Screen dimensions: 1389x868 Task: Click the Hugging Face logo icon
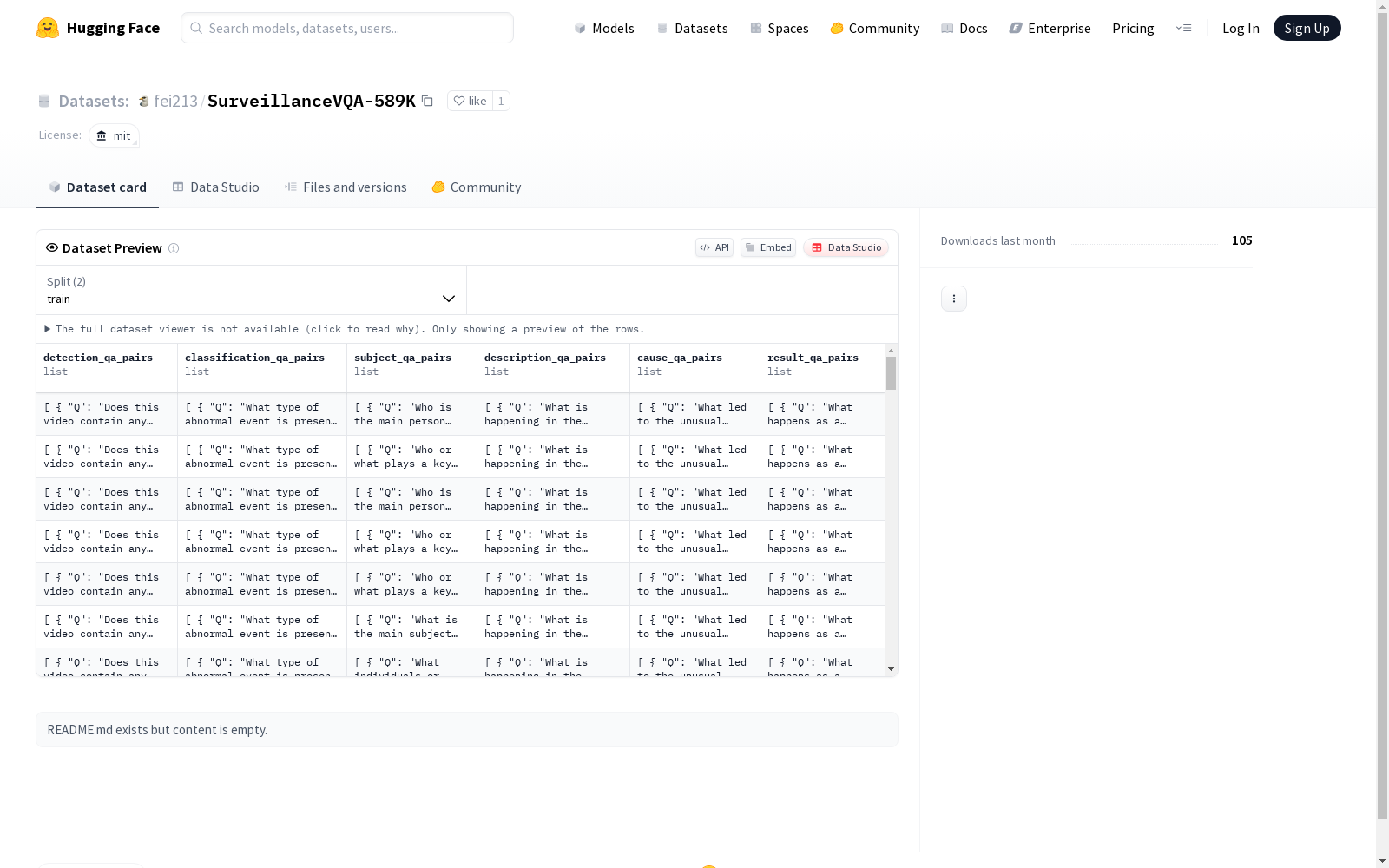(x=48, y=28)
